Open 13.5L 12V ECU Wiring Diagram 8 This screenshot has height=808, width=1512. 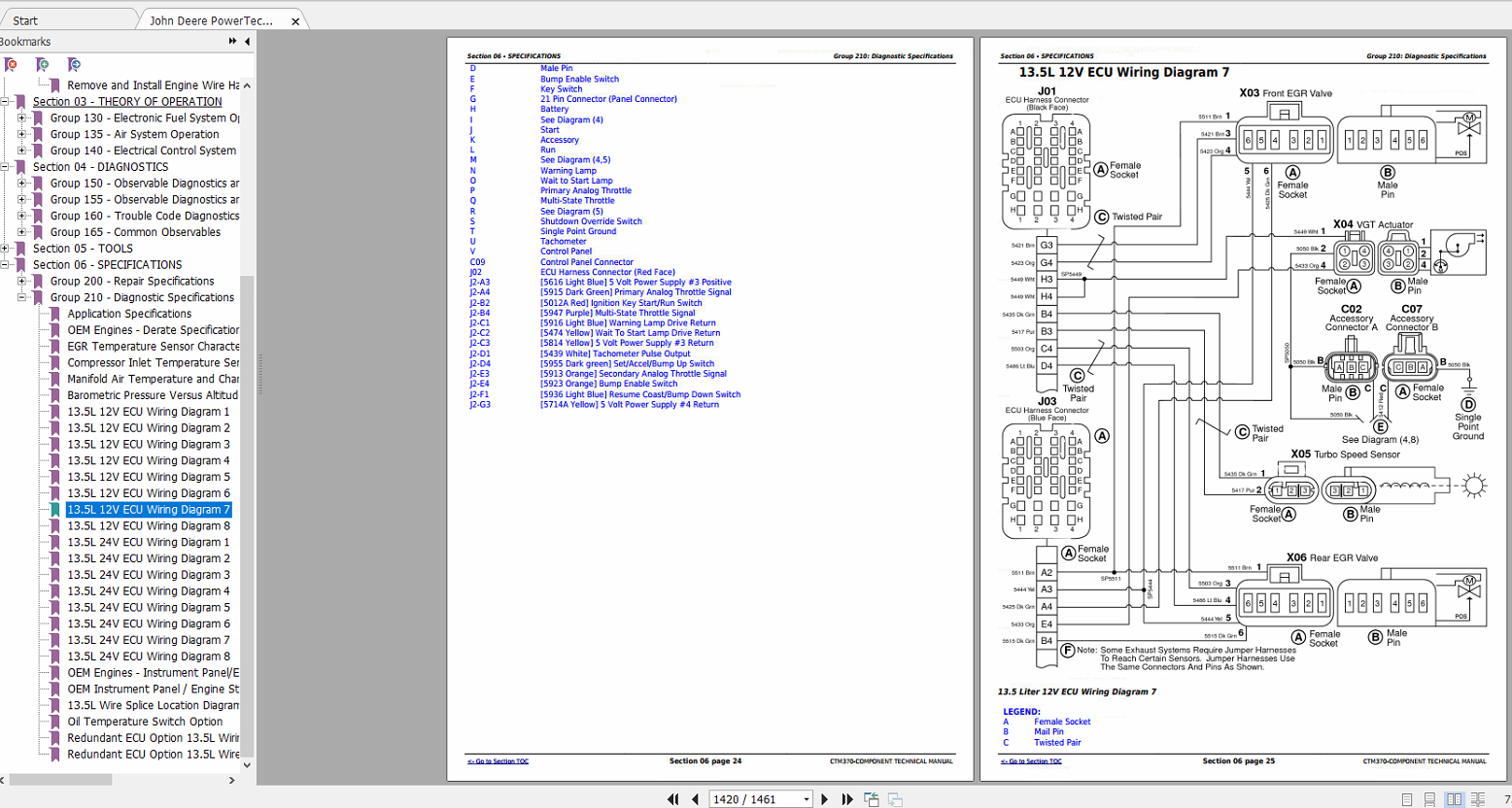[x=149, y=526]
